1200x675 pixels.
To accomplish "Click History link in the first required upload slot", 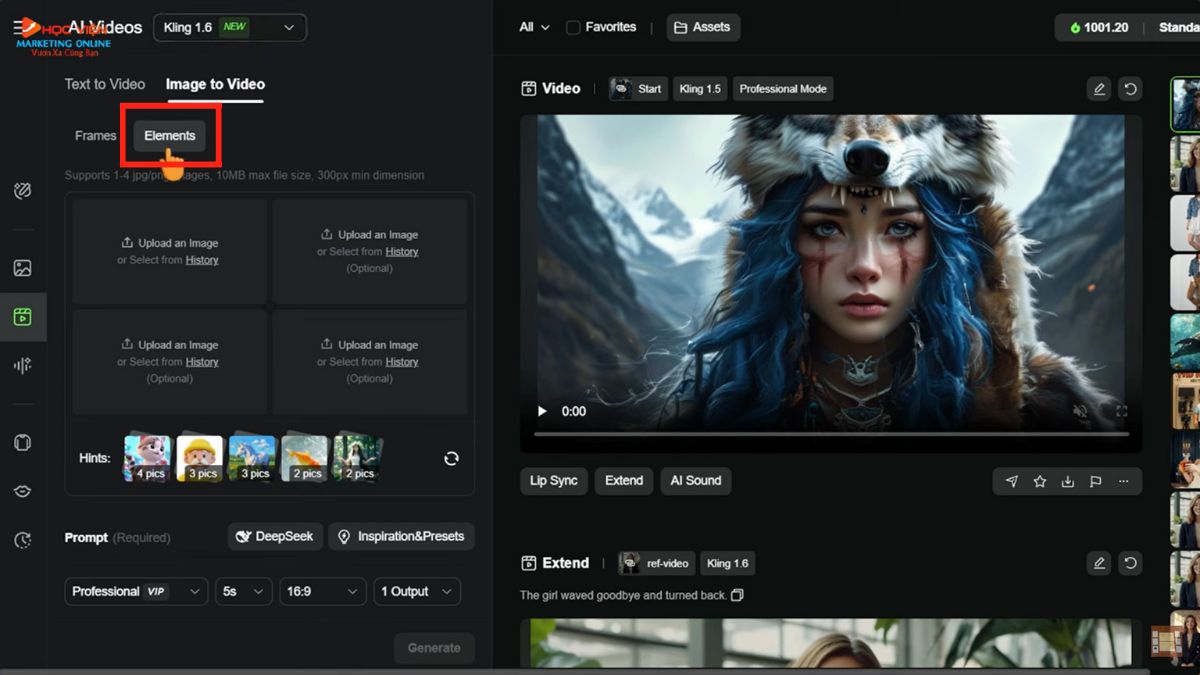I will tap(202, 260).
